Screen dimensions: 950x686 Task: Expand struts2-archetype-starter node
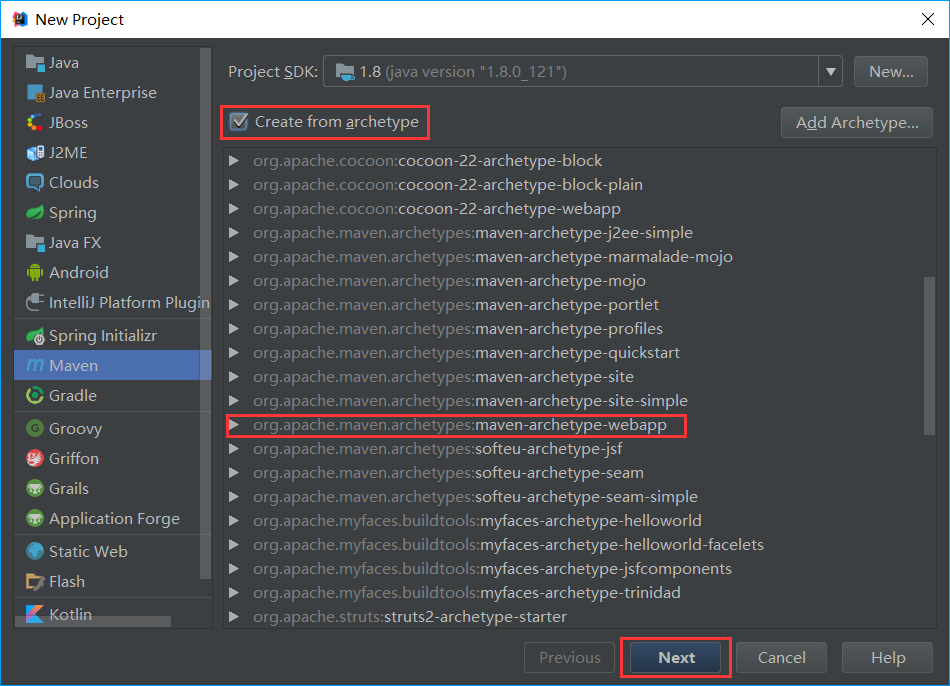(233, 617)
